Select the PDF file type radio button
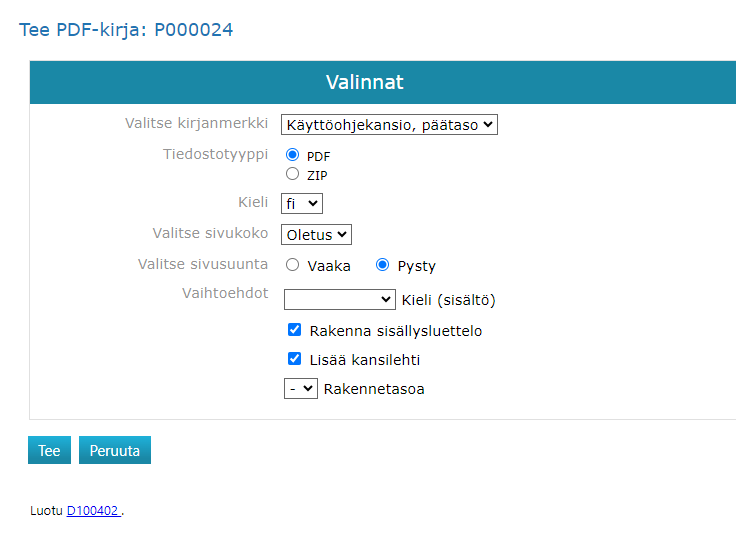 click(293, 155)
